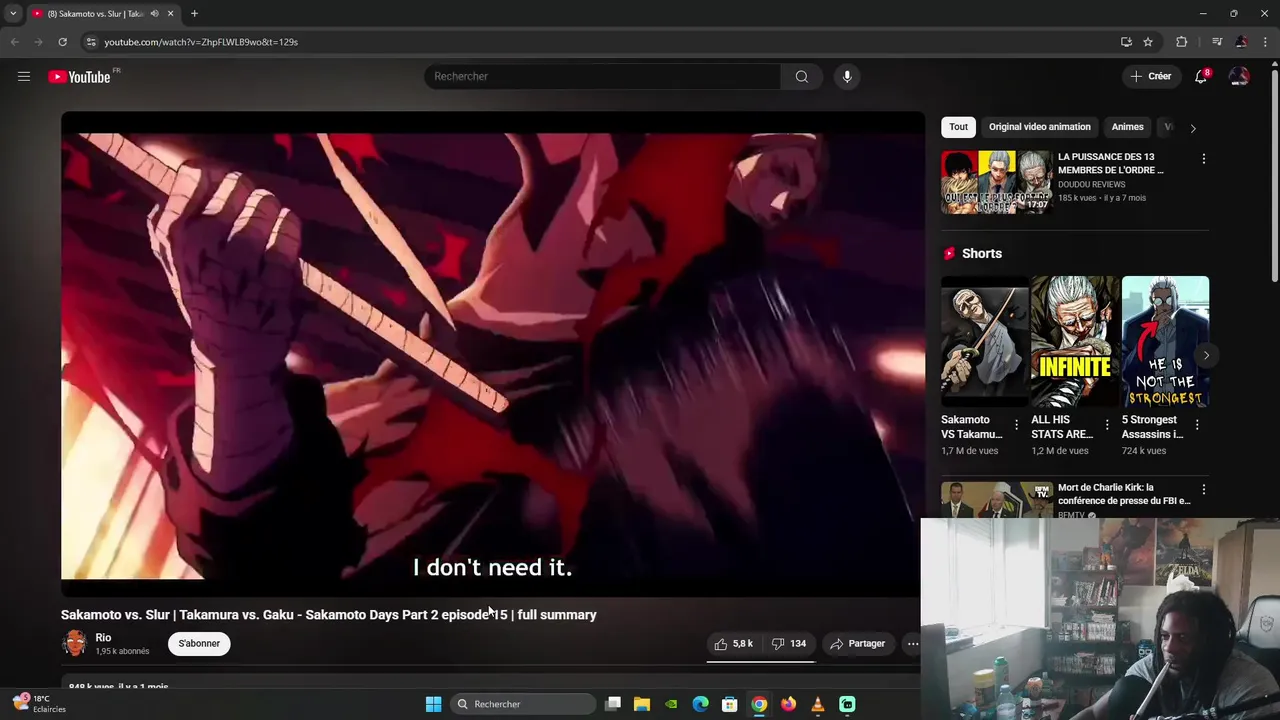1280x720 pixels.
Task: Open File Explorer from taskbar
Action: pos(642,704)
